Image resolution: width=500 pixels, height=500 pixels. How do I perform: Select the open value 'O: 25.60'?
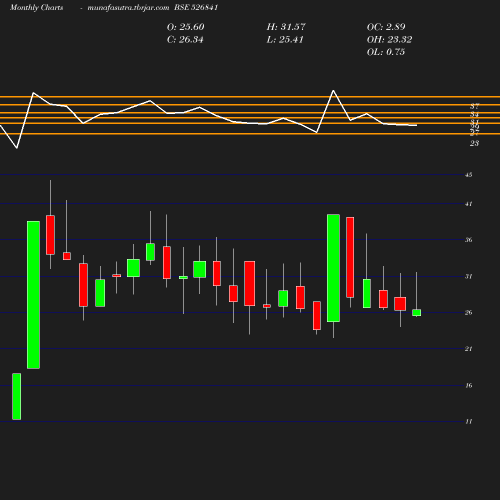(186, 27)
